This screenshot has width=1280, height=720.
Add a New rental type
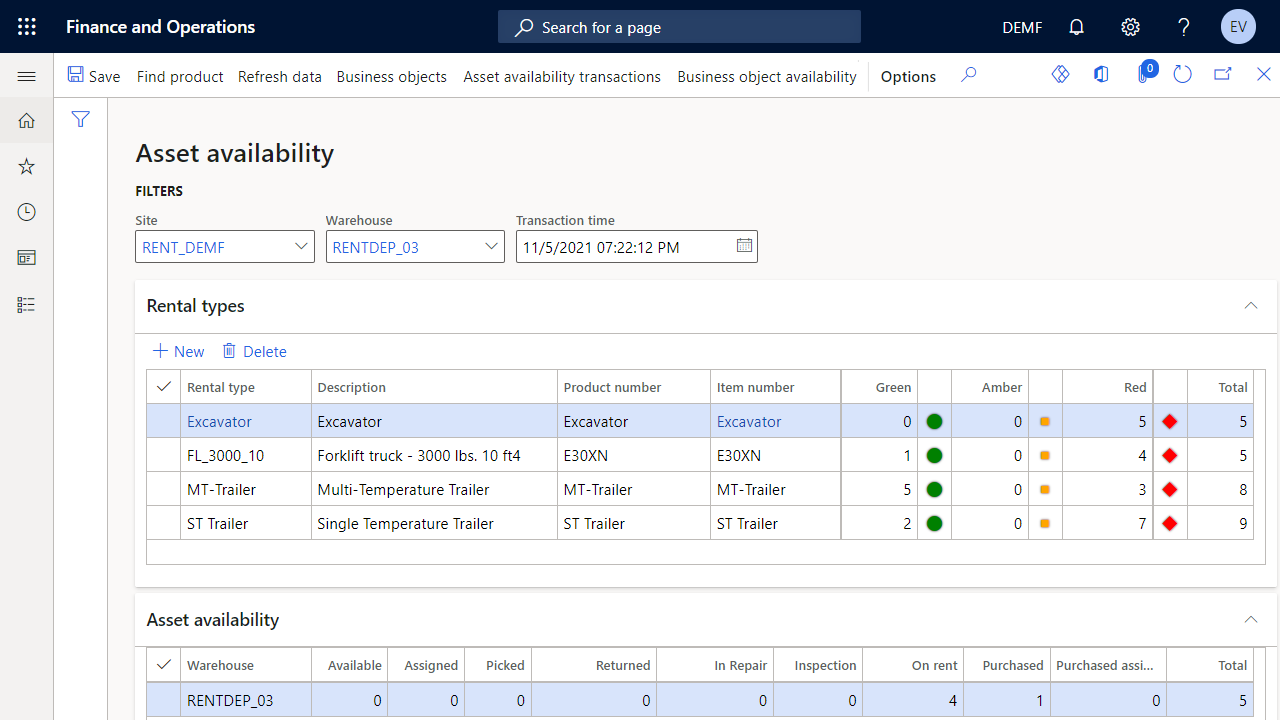(178, 351)
